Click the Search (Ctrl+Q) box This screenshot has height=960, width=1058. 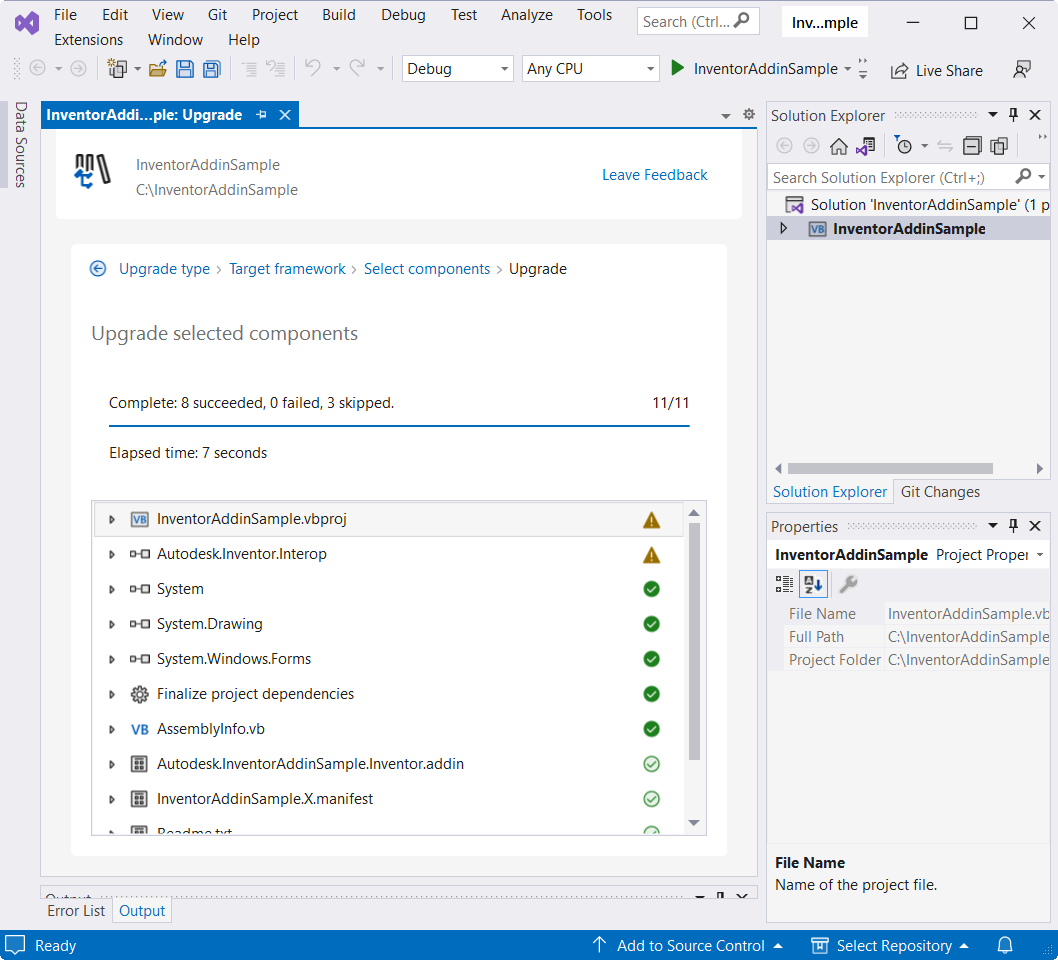[x=698, y=22]
